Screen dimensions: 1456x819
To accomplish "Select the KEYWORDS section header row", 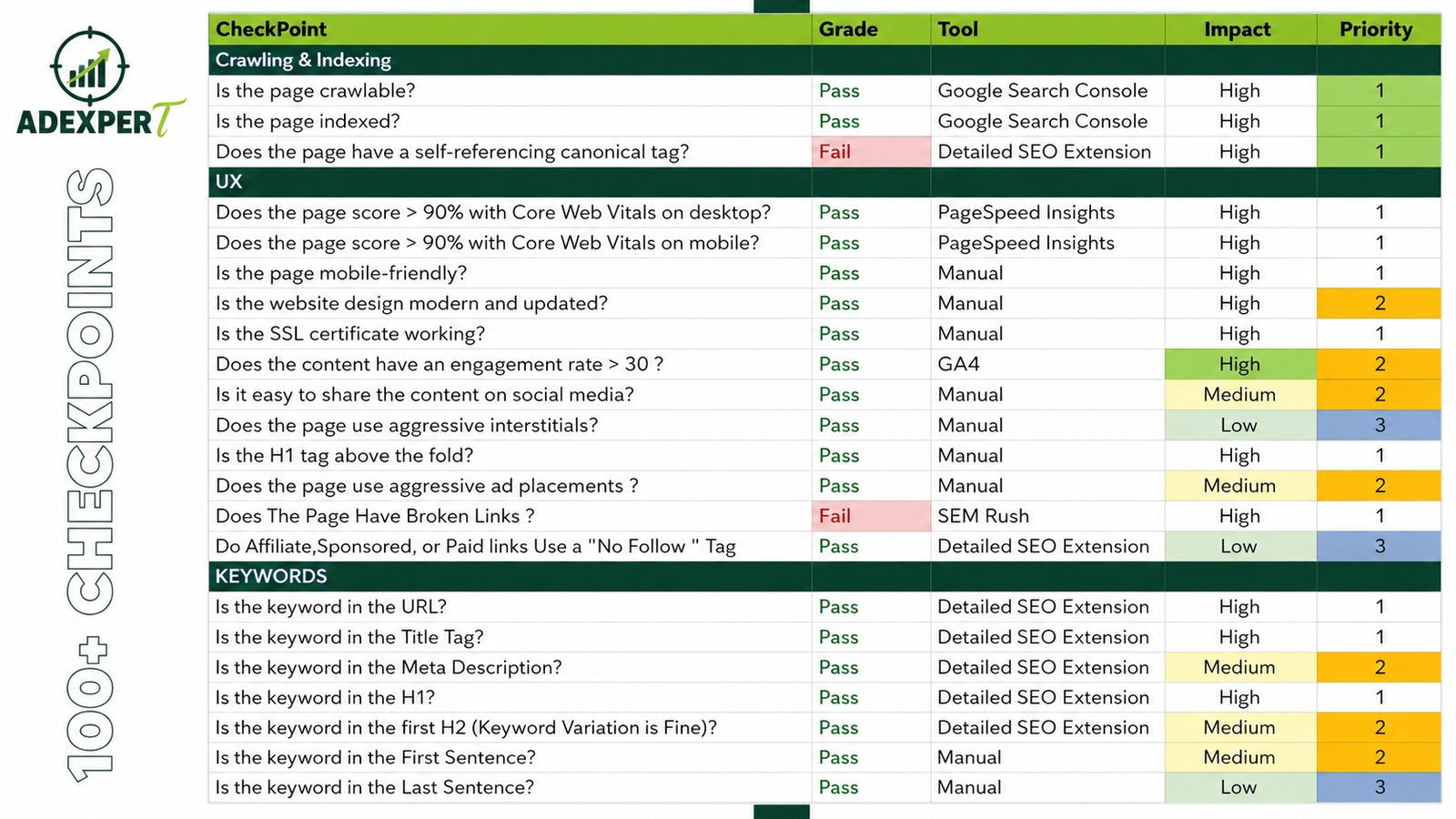I will pos(824,576).
